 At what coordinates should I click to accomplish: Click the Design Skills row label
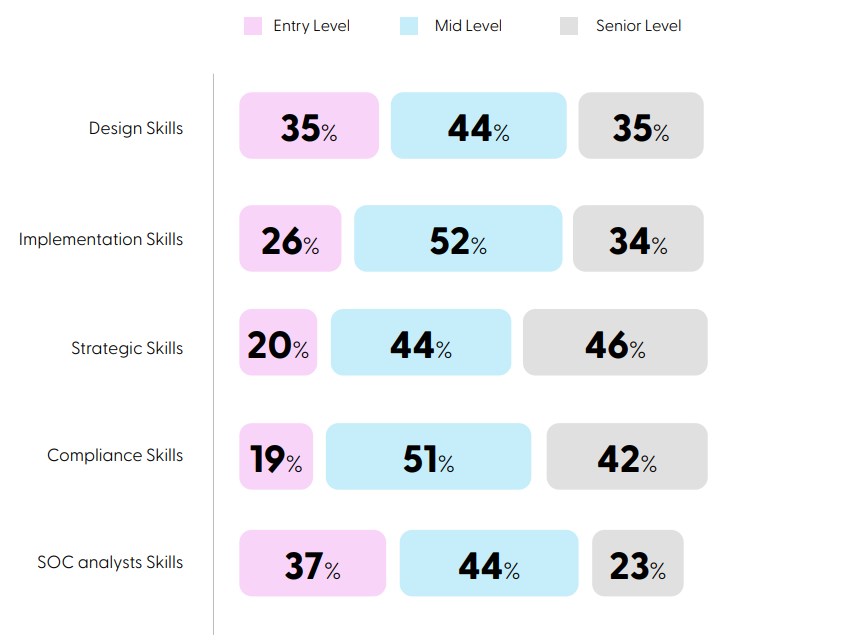136,128
